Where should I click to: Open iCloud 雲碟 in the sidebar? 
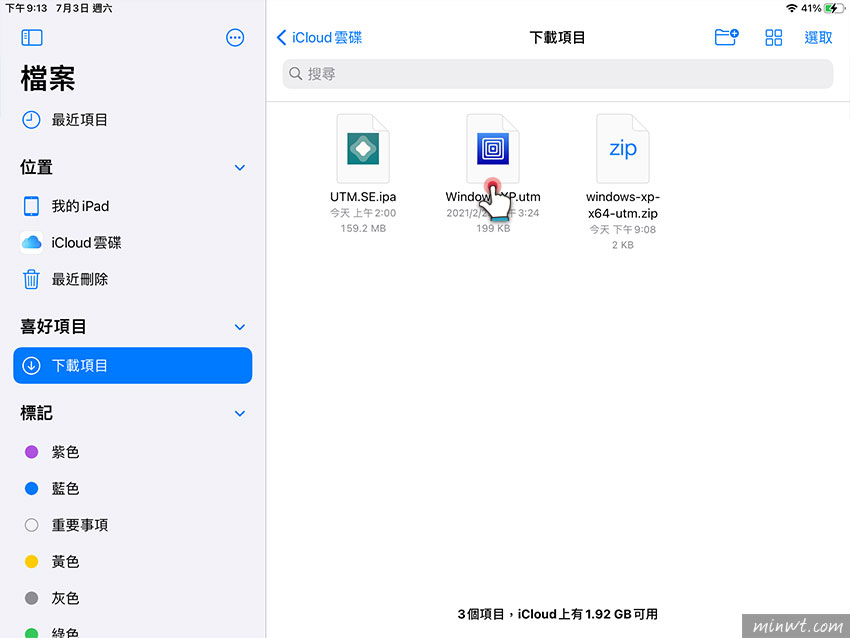[133, 243]
